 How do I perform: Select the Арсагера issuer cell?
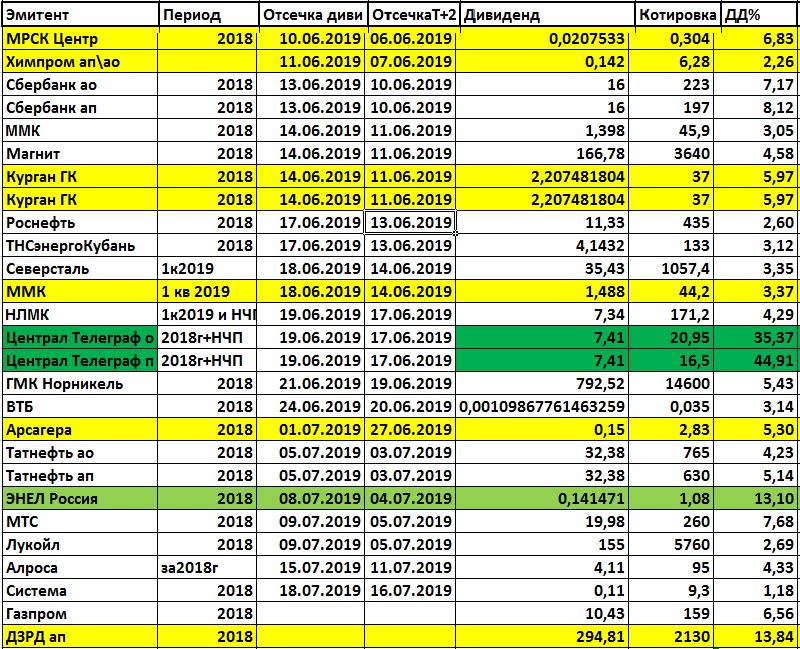[80, 430]
